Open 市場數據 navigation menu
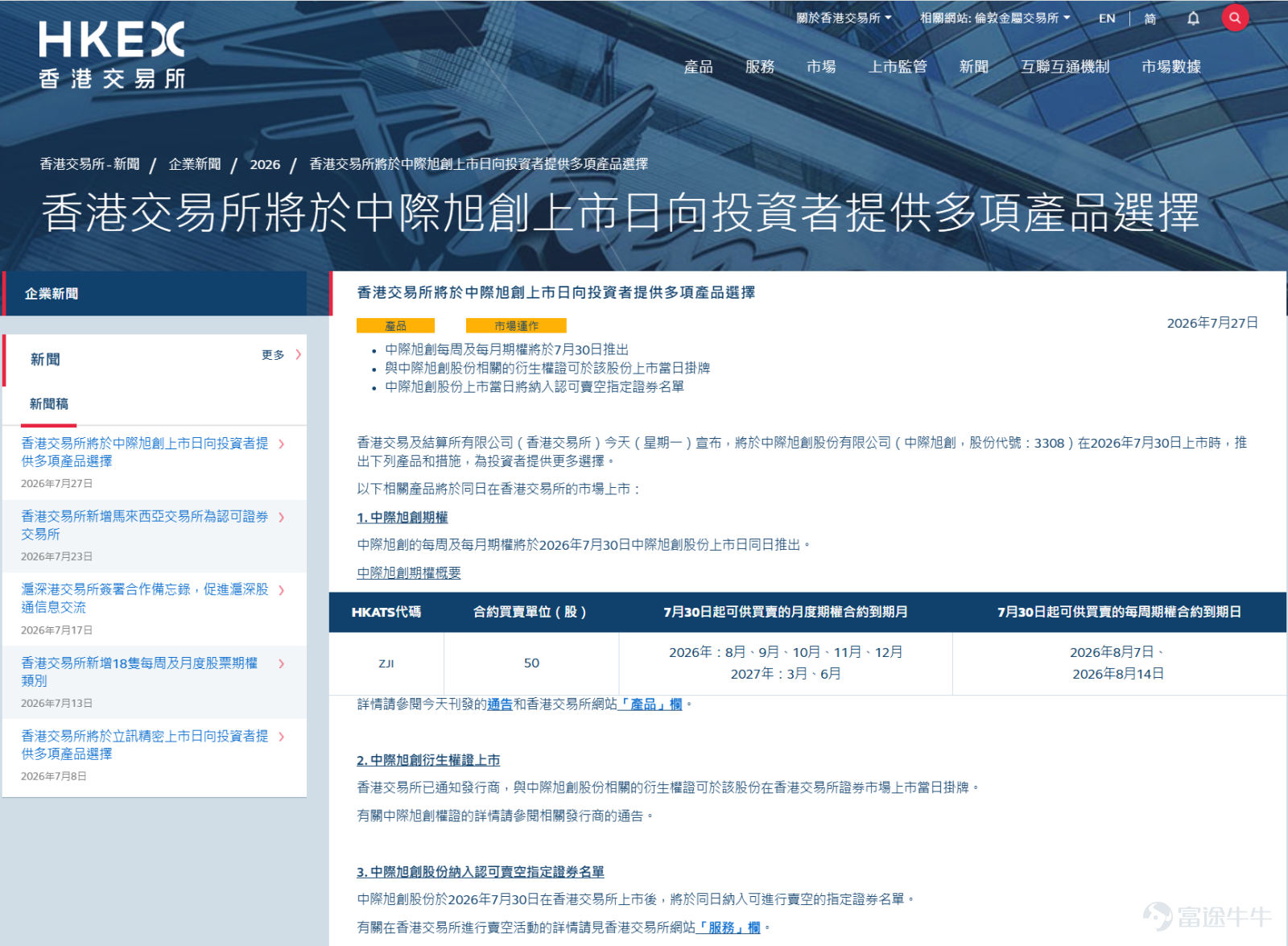Image resolution: width=1288 pixels, height=946 pixels. (1171, 67)
